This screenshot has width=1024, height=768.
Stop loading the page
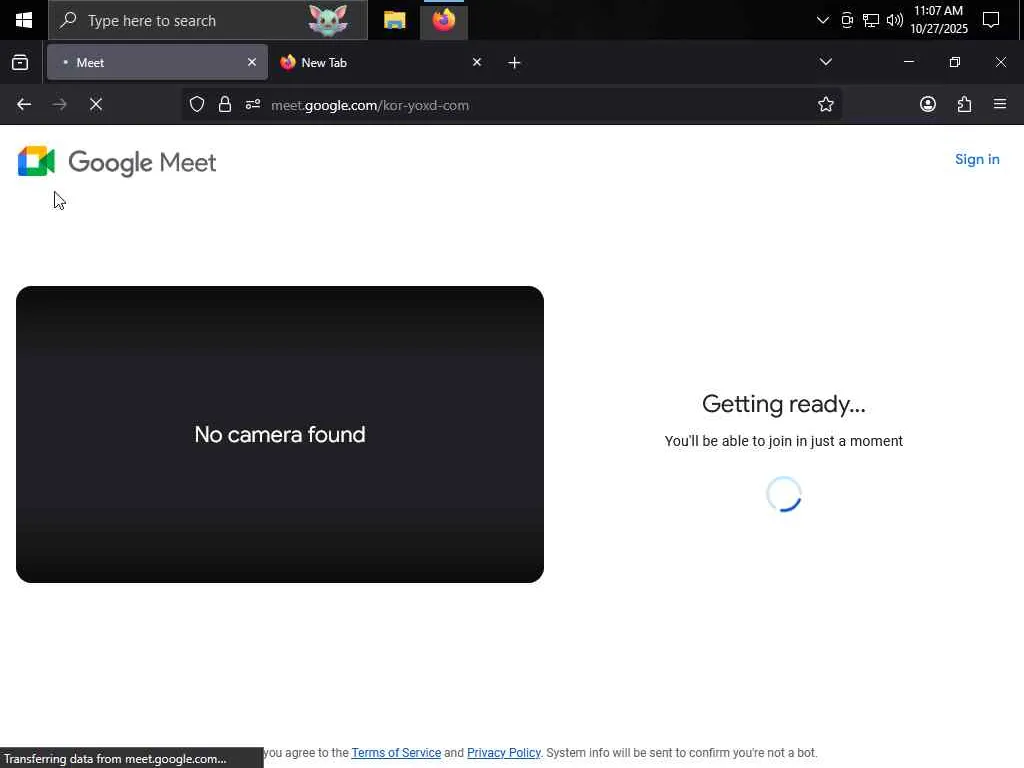(96, 104)
